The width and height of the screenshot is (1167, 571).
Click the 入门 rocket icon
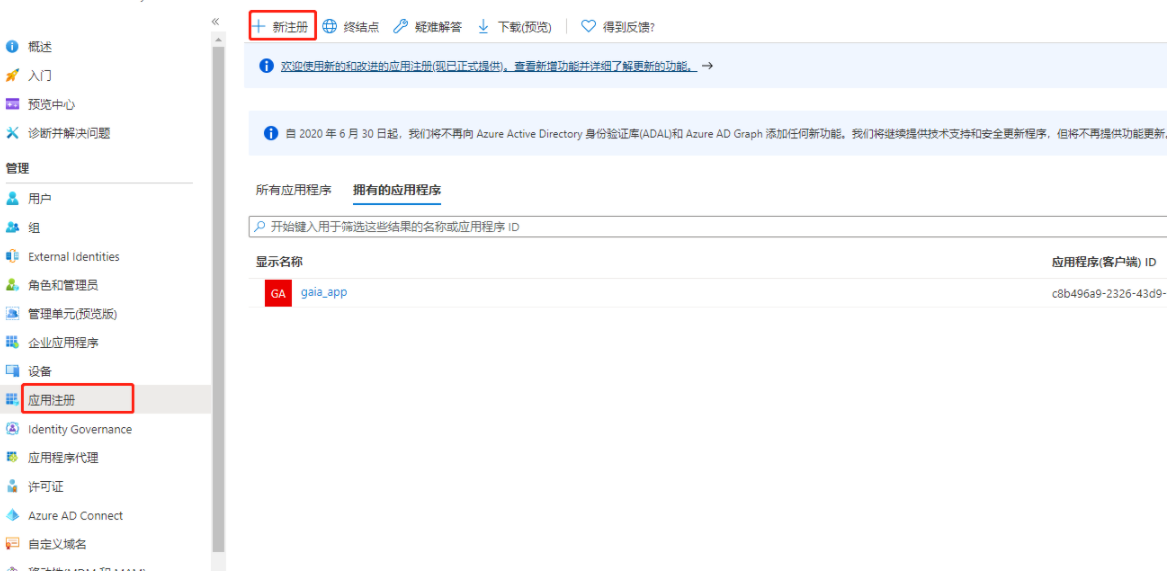pos(11,76)
